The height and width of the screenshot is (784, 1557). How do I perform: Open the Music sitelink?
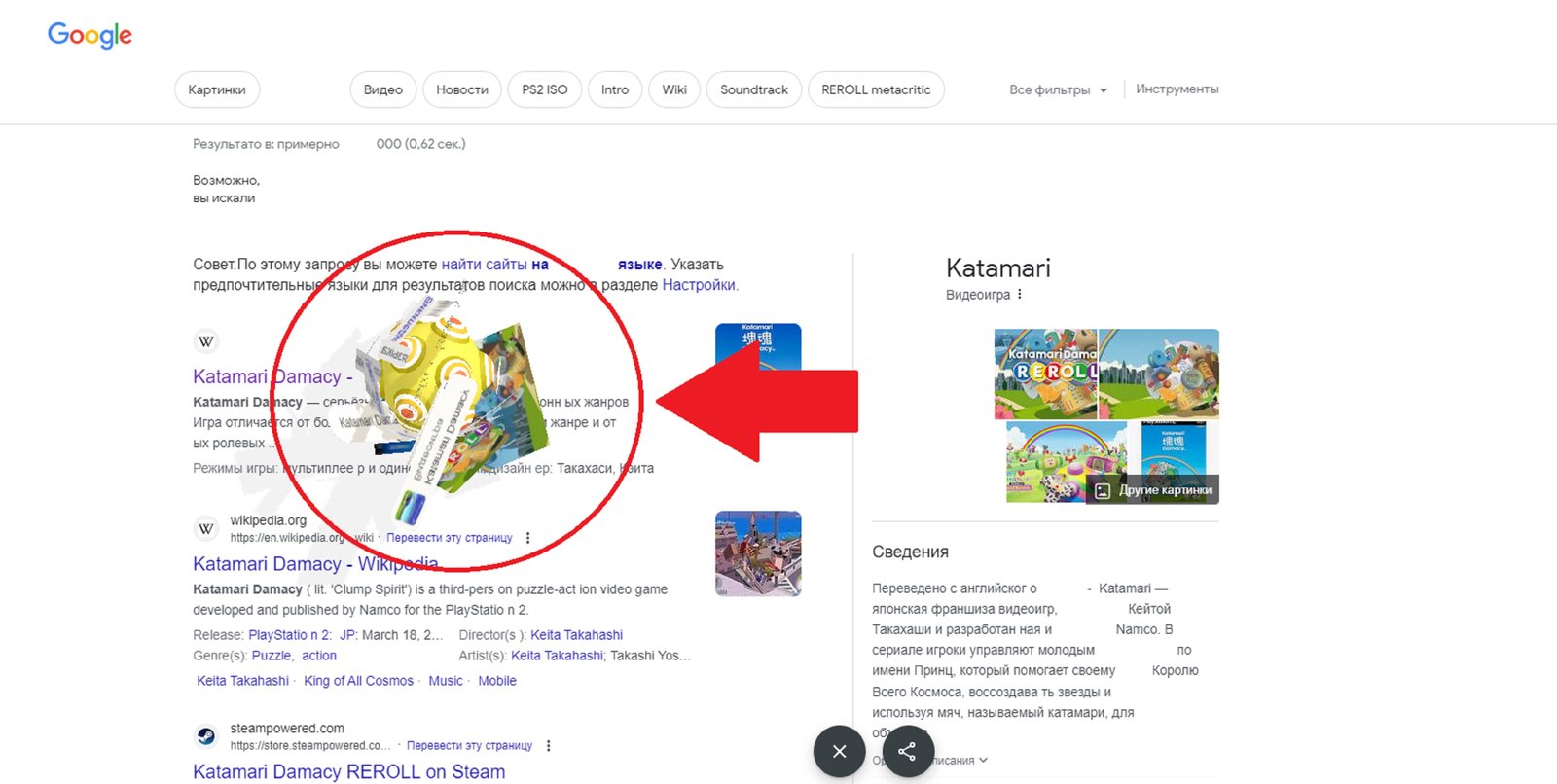coord(446,681)
